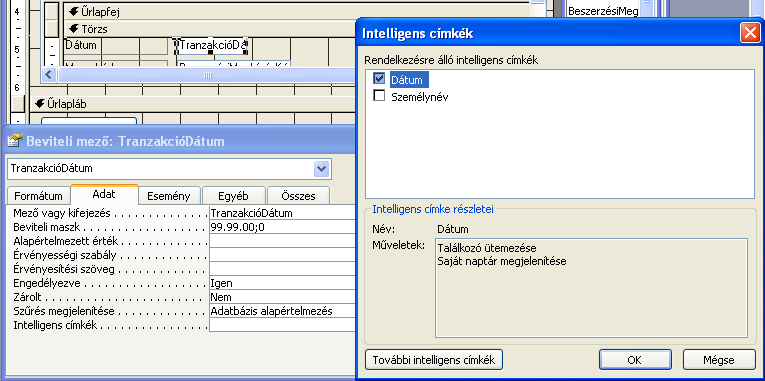Select the Engedélyezve property value

(x=282, y=283)
